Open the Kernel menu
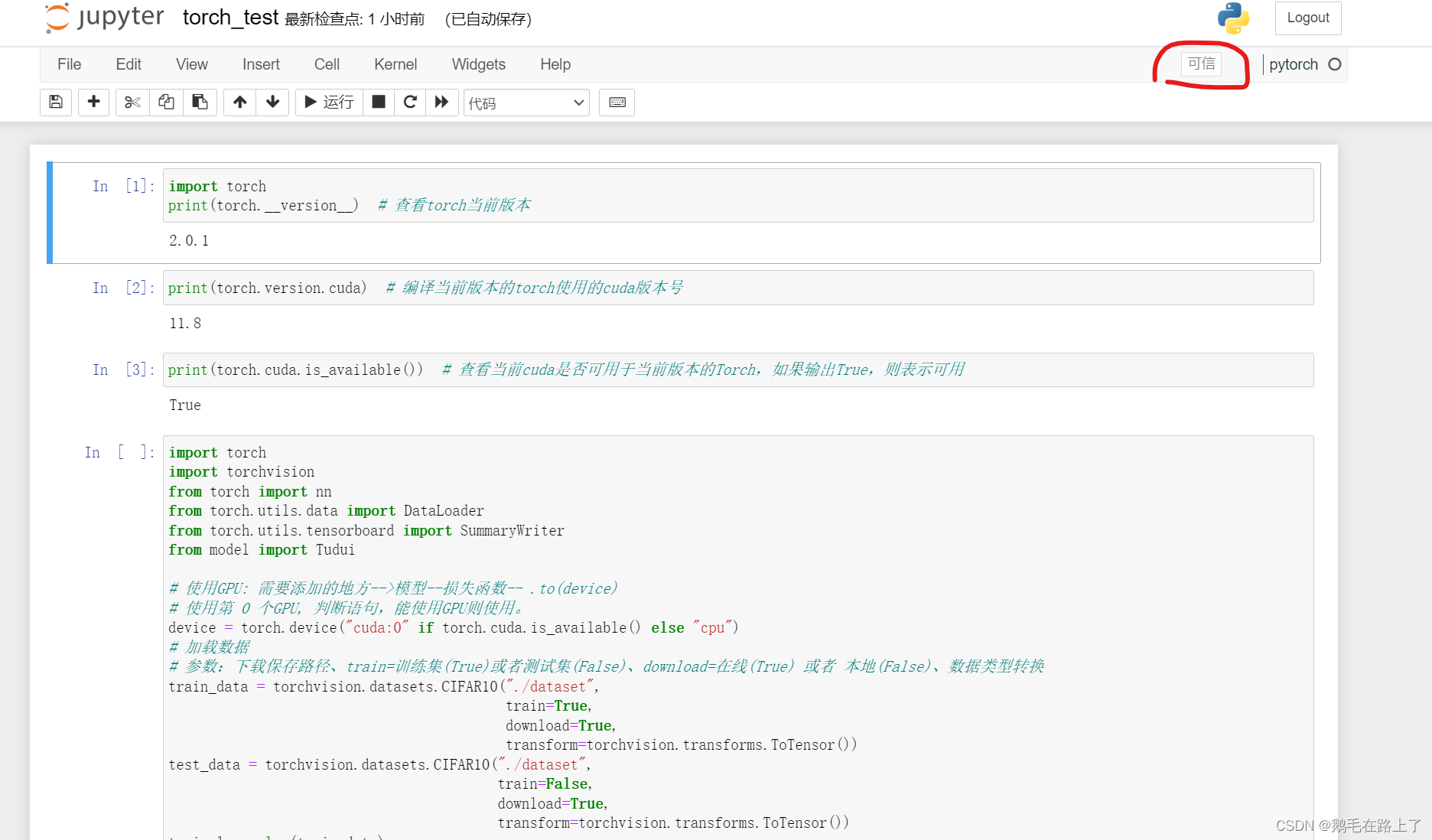The height and width of the screenshot is (840, 1432). (395, 64)
